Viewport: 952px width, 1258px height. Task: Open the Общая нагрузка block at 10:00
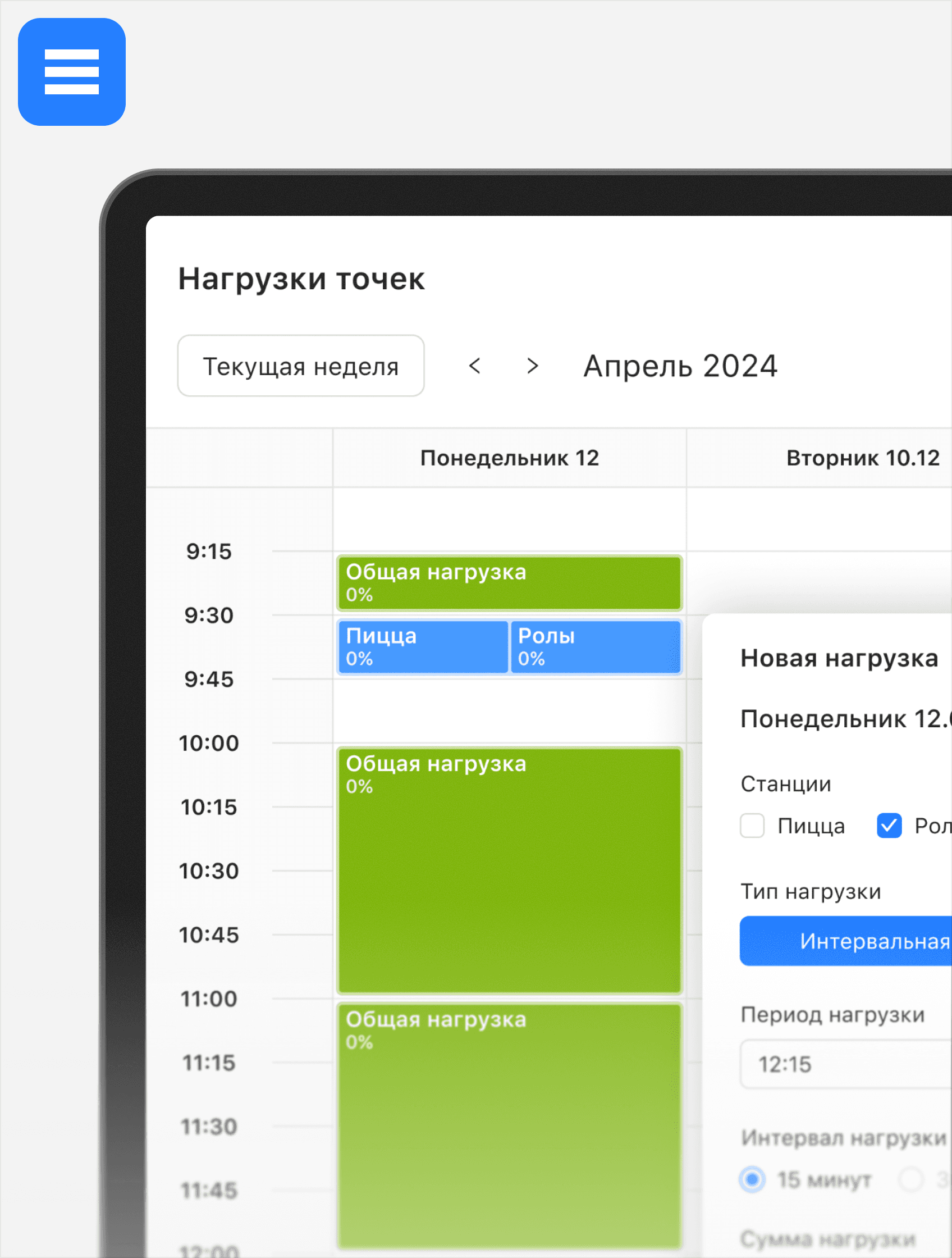pyautogui.click(x=509, y=870)
